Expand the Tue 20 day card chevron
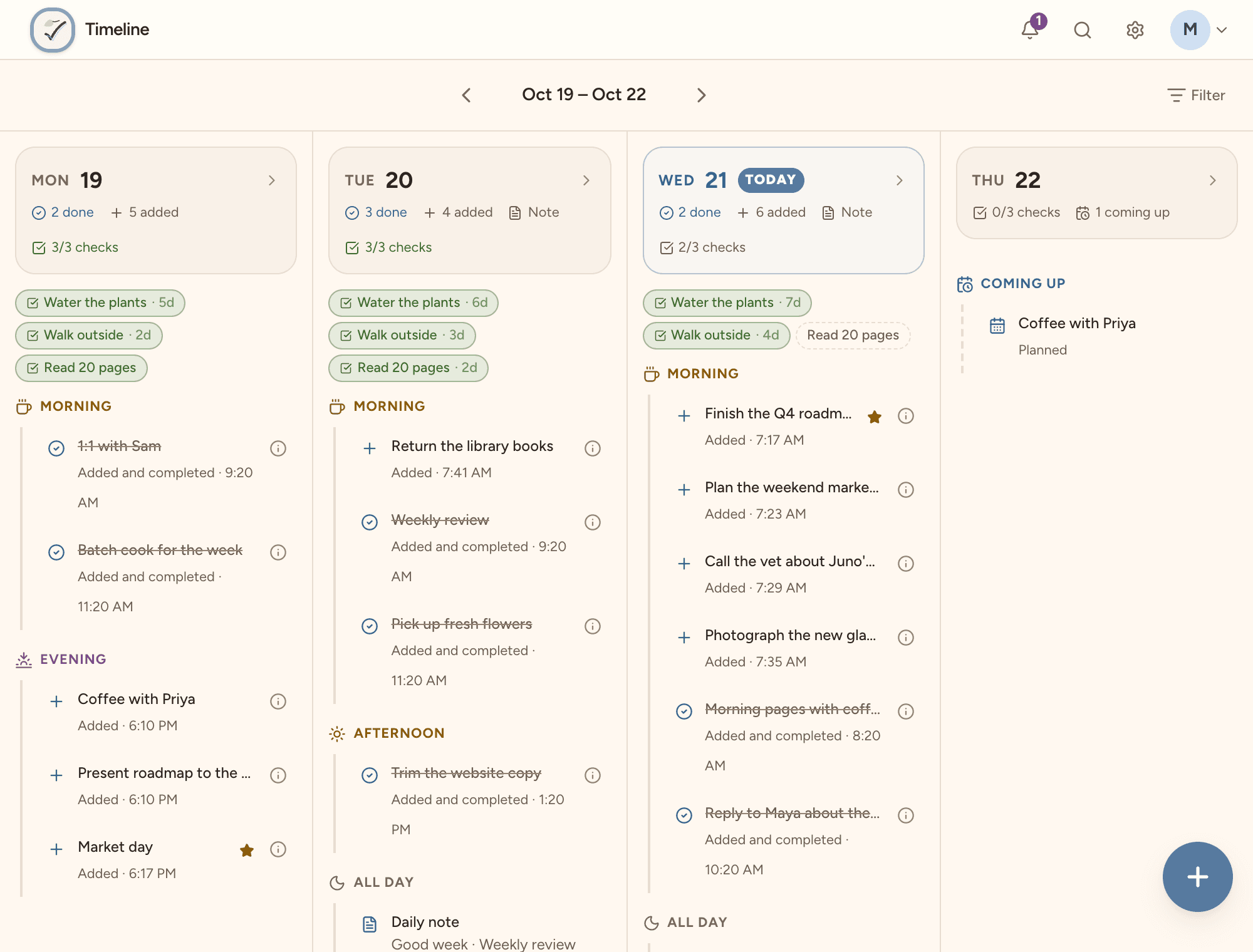Screen dimensions: 1253x952 coord(586,180)
